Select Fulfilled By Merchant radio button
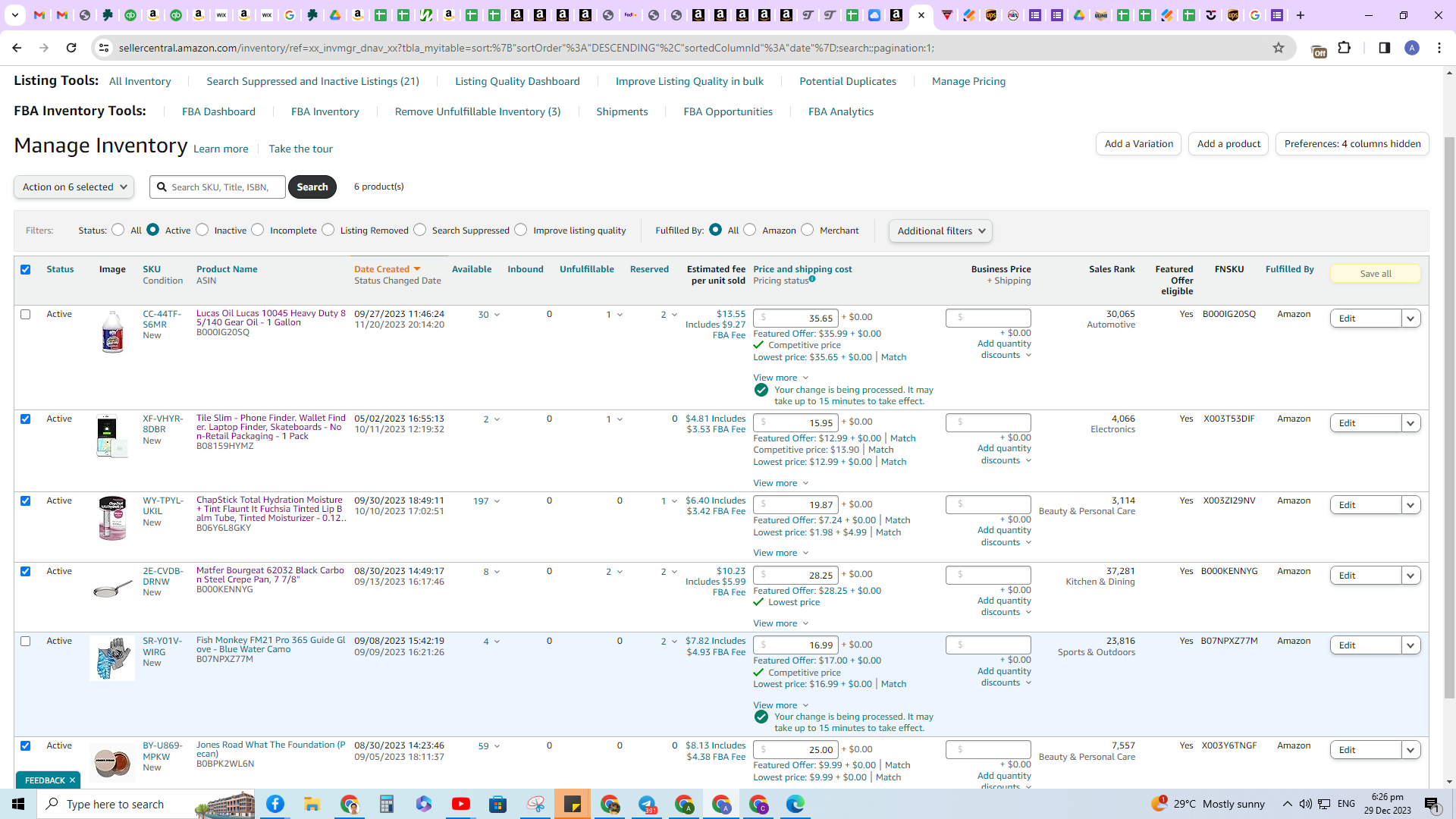1456x819 pixels. (x=808, y=230)
